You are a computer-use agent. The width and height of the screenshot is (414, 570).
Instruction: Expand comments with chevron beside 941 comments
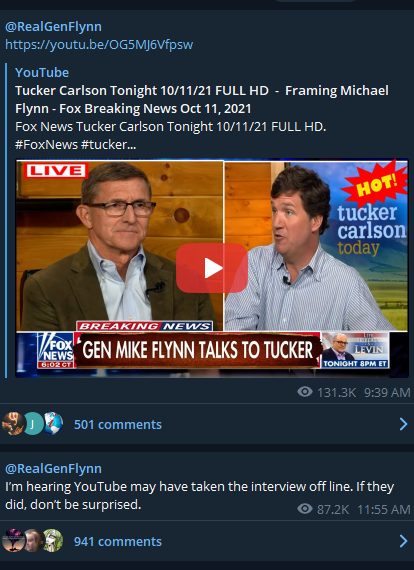[x=403, y=541]
